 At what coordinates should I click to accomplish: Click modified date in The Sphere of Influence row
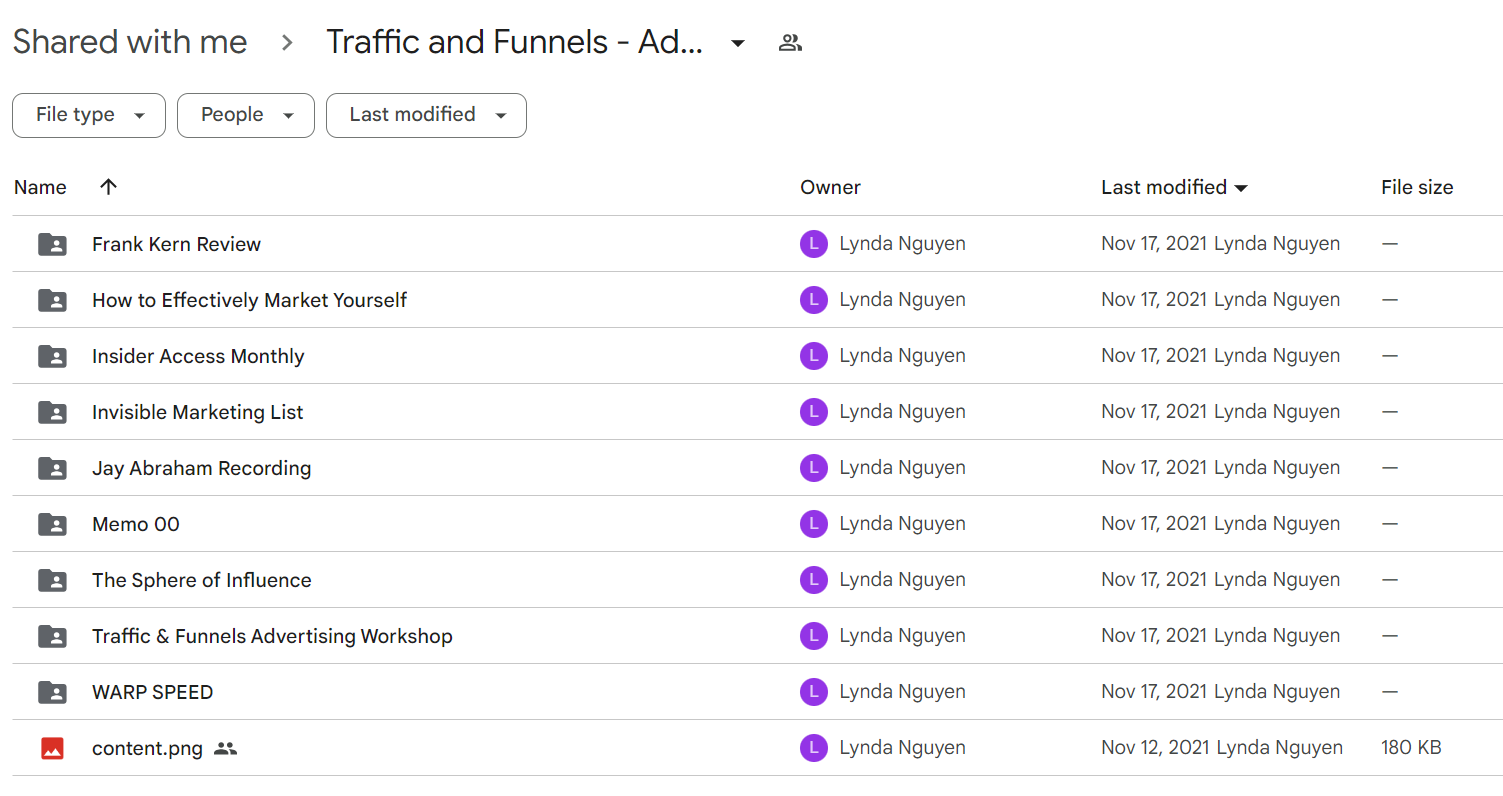tap(1154, 580)
